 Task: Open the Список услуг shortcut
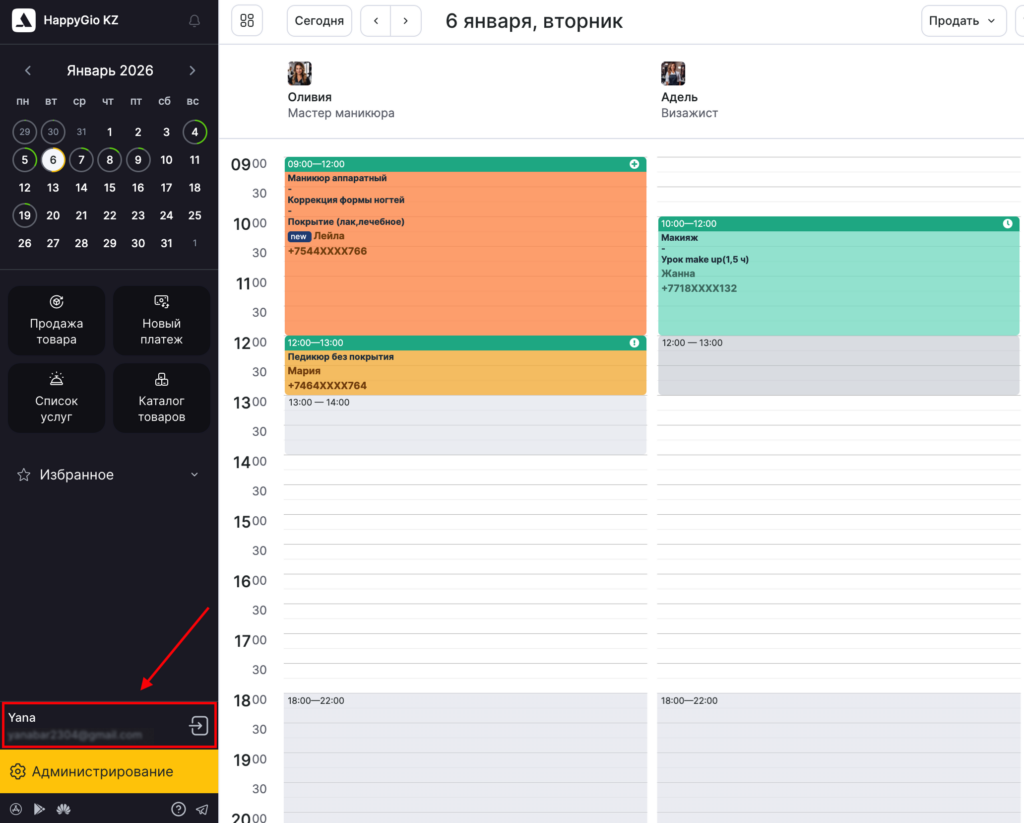(56, 398)
